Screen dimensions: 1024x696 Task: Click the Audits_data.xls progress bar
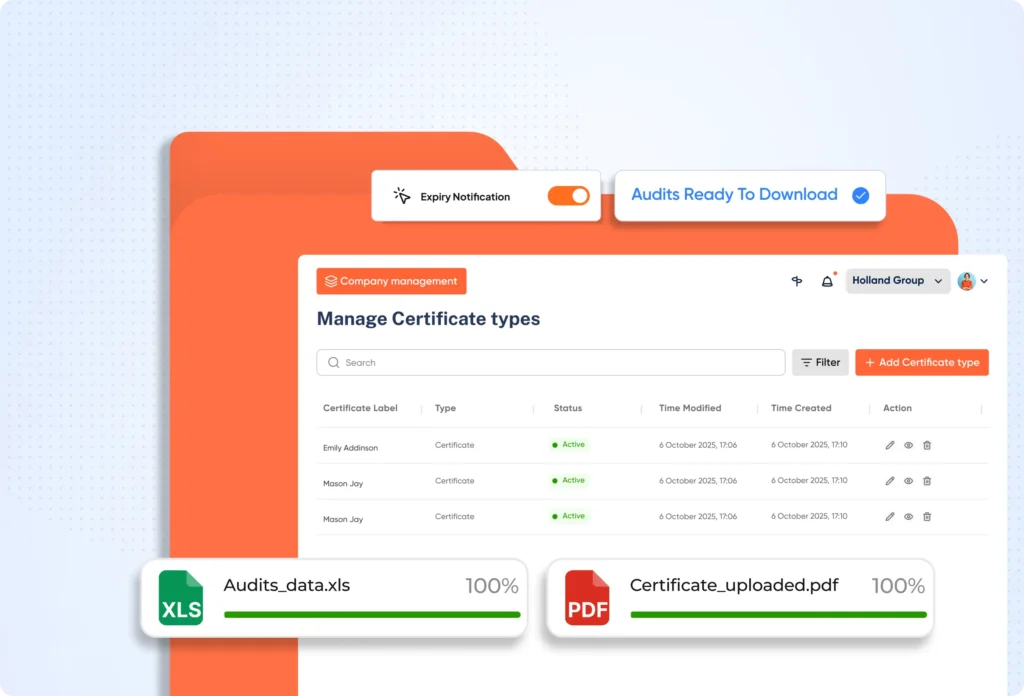(372, 614)
